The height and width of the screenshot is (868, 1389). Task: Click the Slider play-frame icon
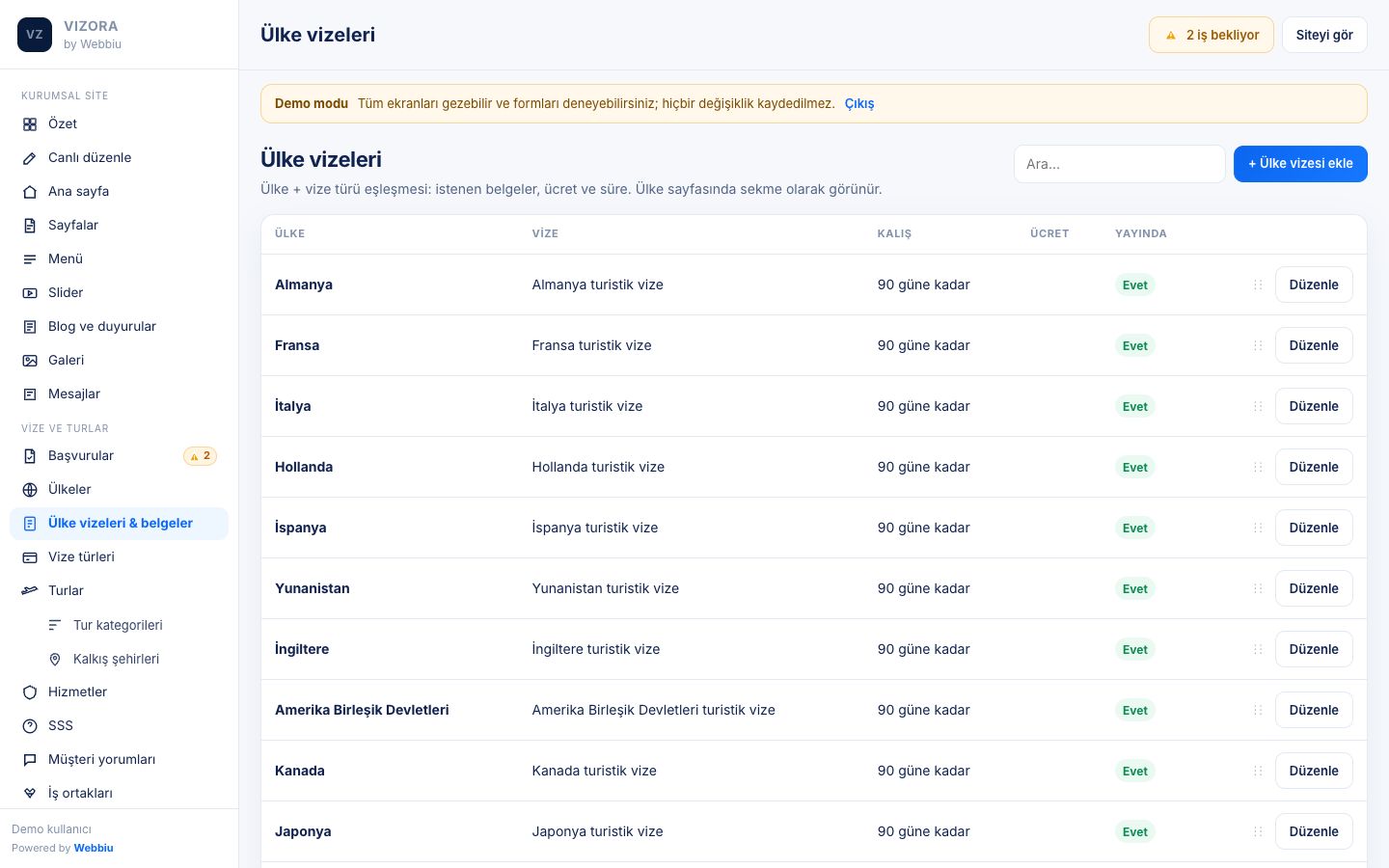click(x=30, y=293)
